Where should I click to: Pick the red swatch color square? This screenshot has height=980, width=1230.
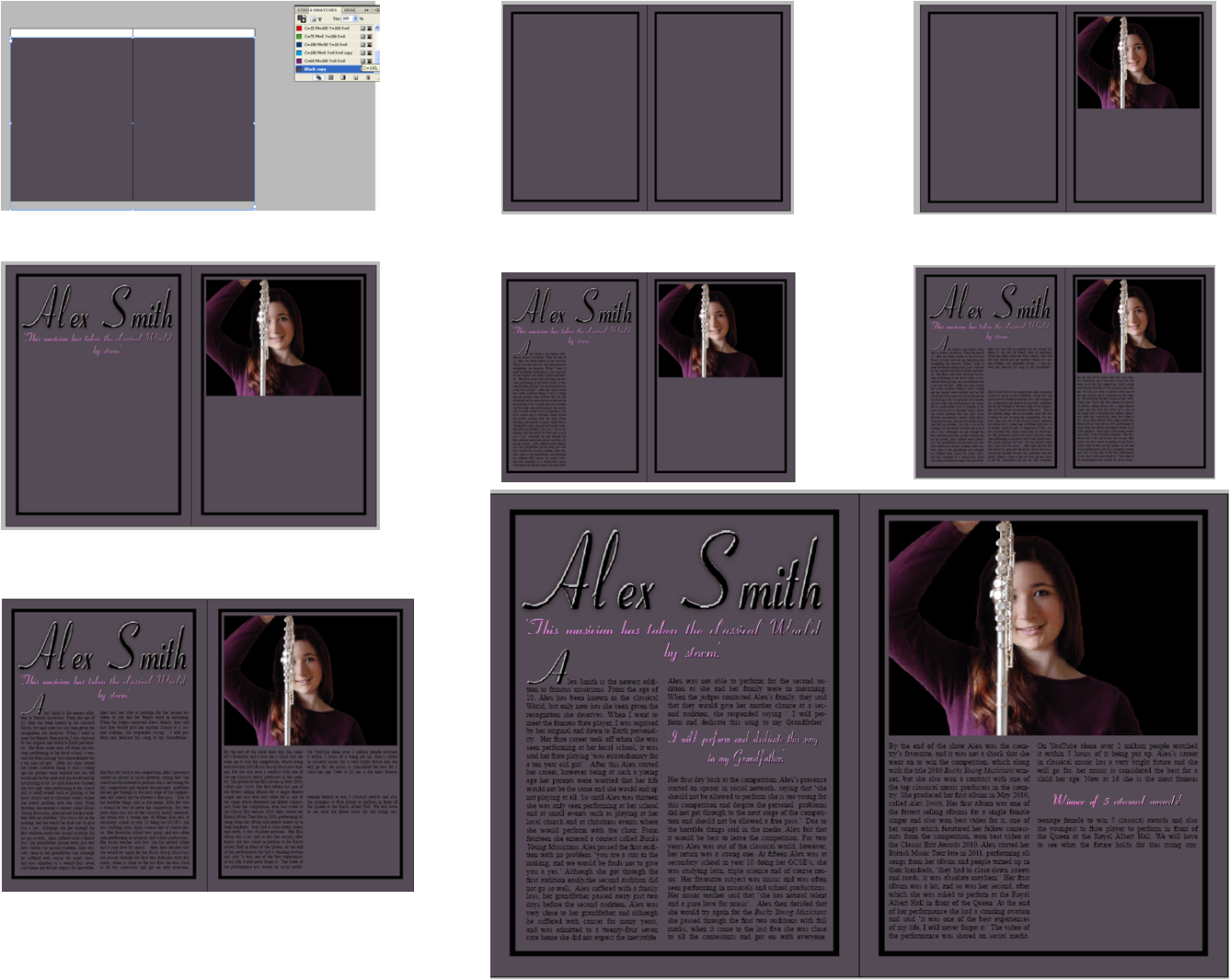(x=299, y=29)
